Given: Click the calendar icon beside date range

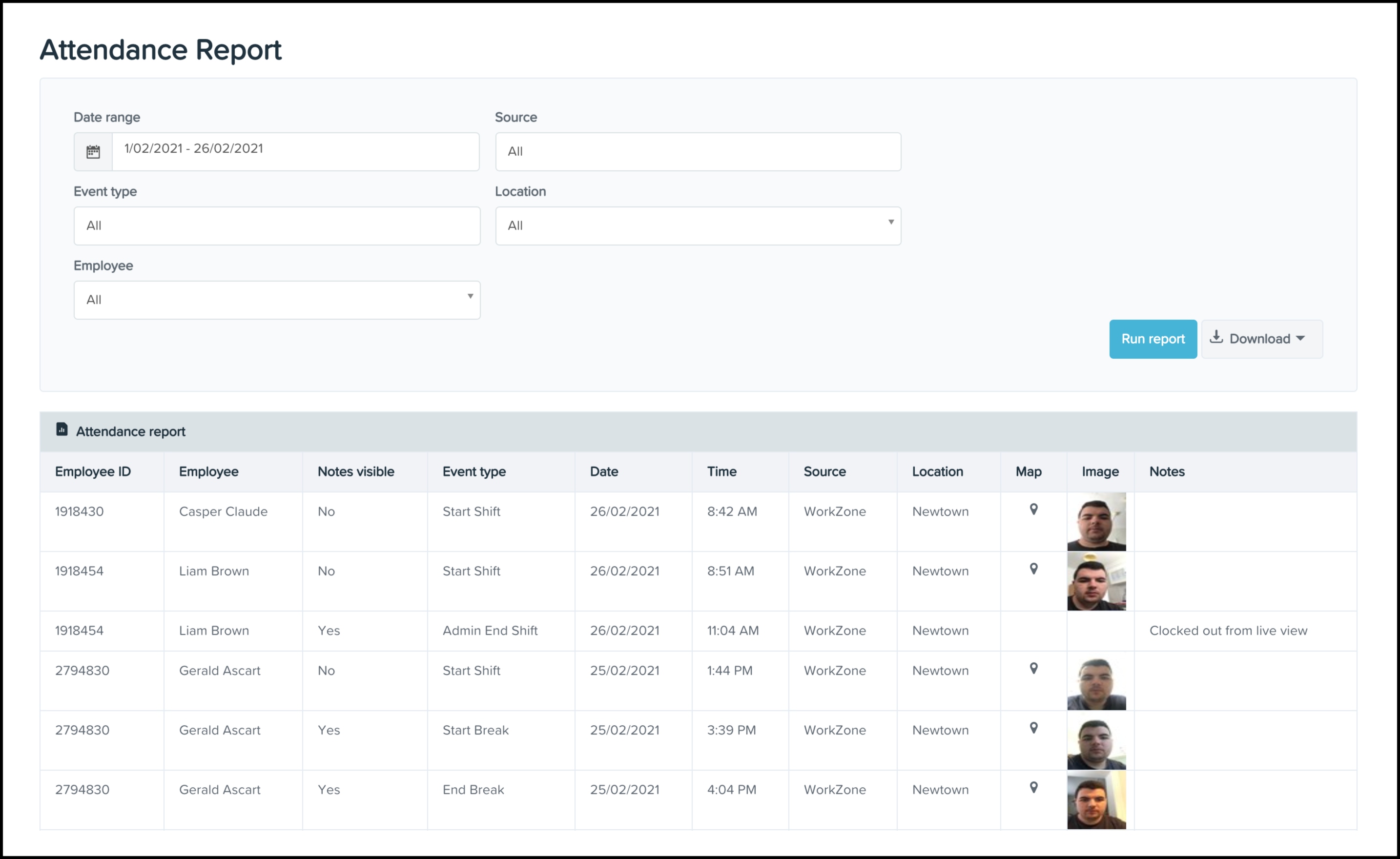Looking at the screenshot, I should click(93, 152).
